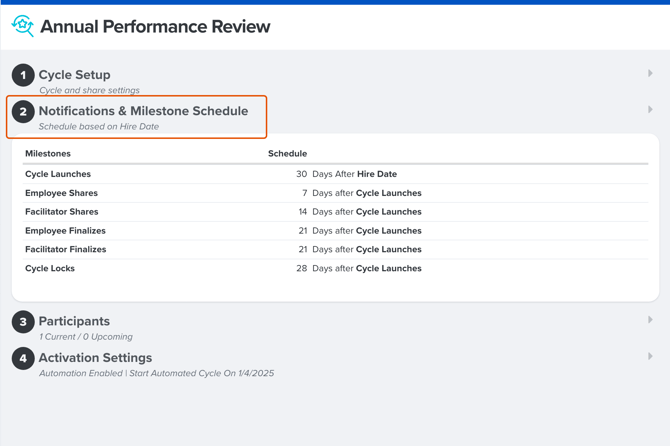Click the step 3 number badge

tap(23, 322)
